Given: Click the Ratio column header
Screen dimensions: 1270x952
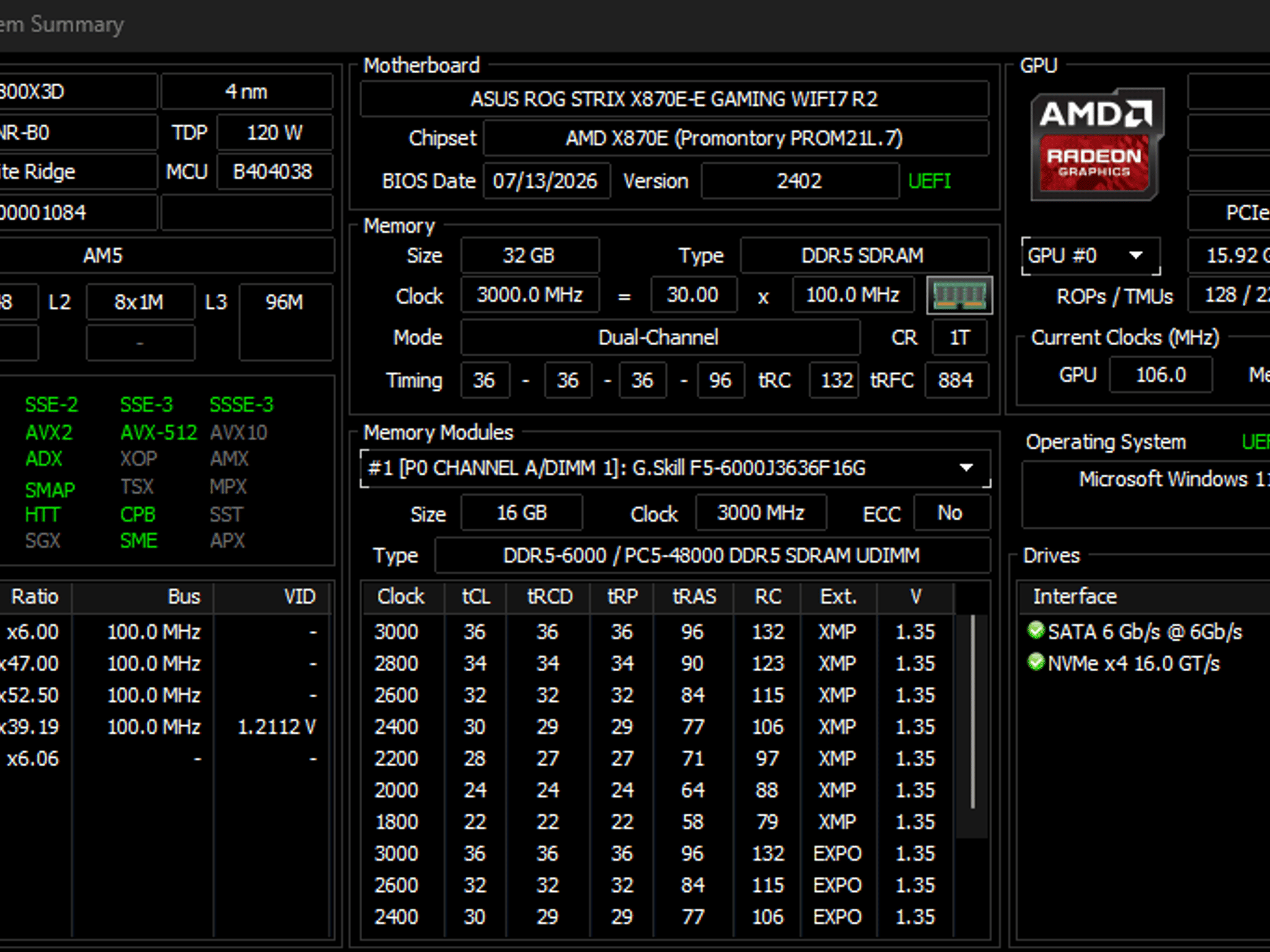Looking at the screenshot, I should (x=35, y=596).
